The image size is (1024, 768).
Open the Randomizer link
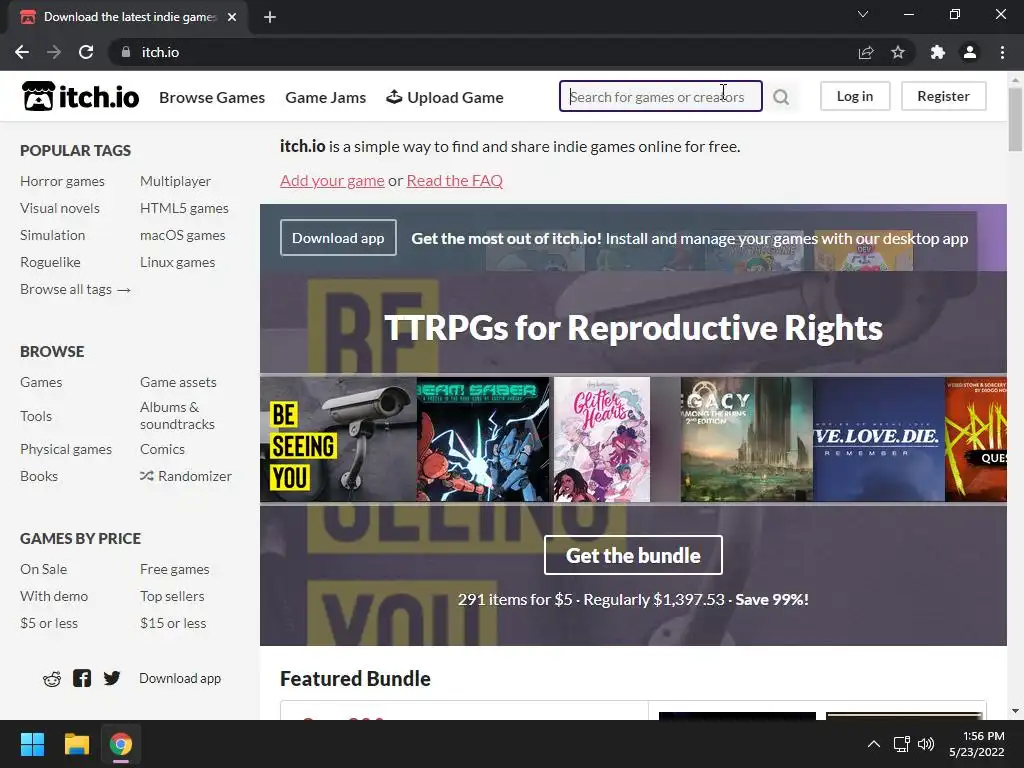(x=185, y=476)
